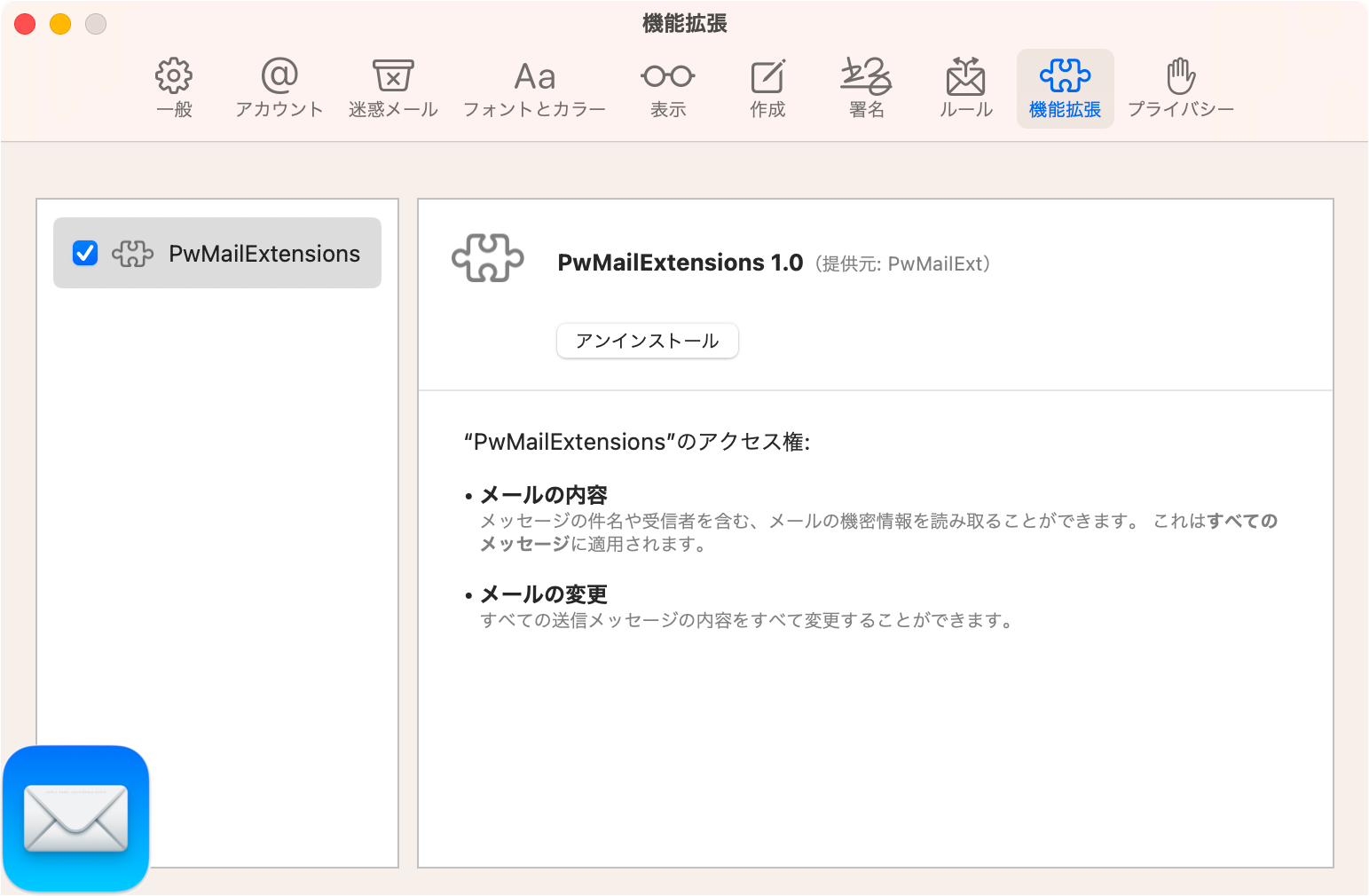1369x896 pixels.
Task: Click the large puzzle icon in the detail pane
Action: [x=487, y=261]
